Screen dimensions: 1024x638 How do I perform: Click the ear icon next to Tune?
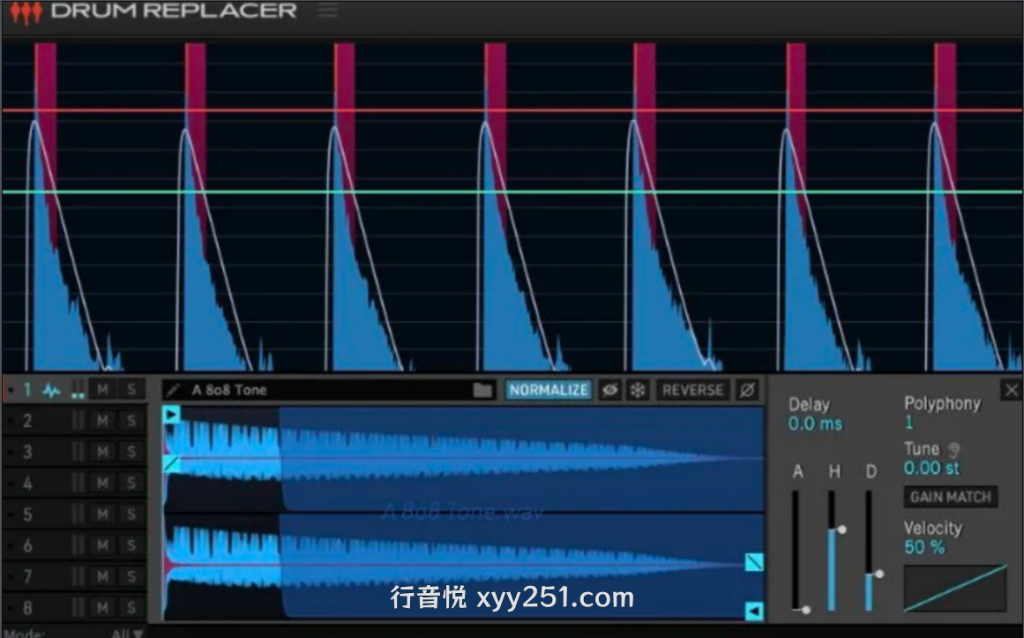(x=953, y=450)
